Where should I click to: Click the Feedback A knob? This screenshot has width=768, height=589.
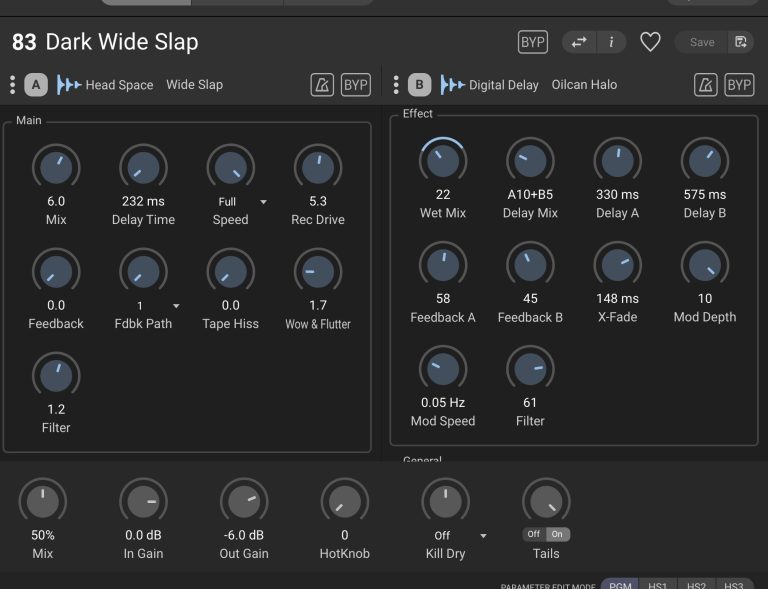pos(443,265)
